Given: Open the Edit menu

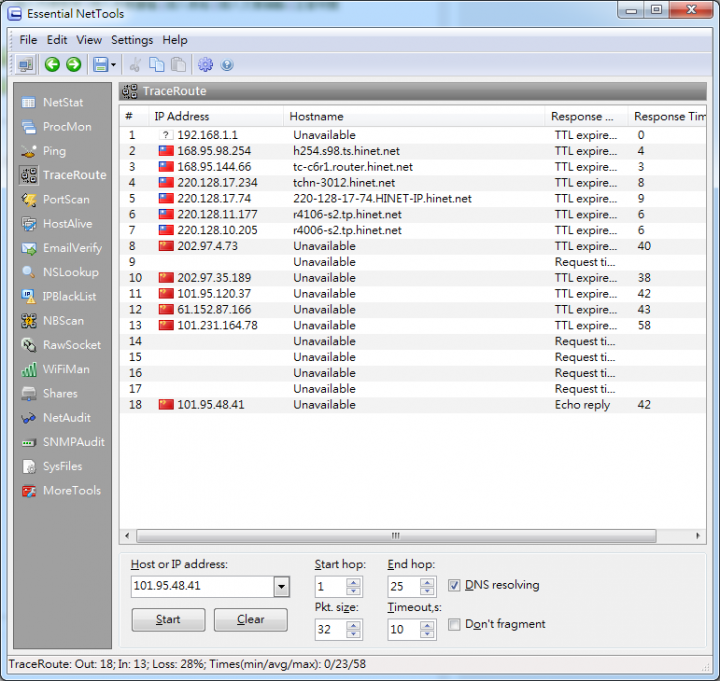Looking at the screenshot, I should (x=57, y=40).
